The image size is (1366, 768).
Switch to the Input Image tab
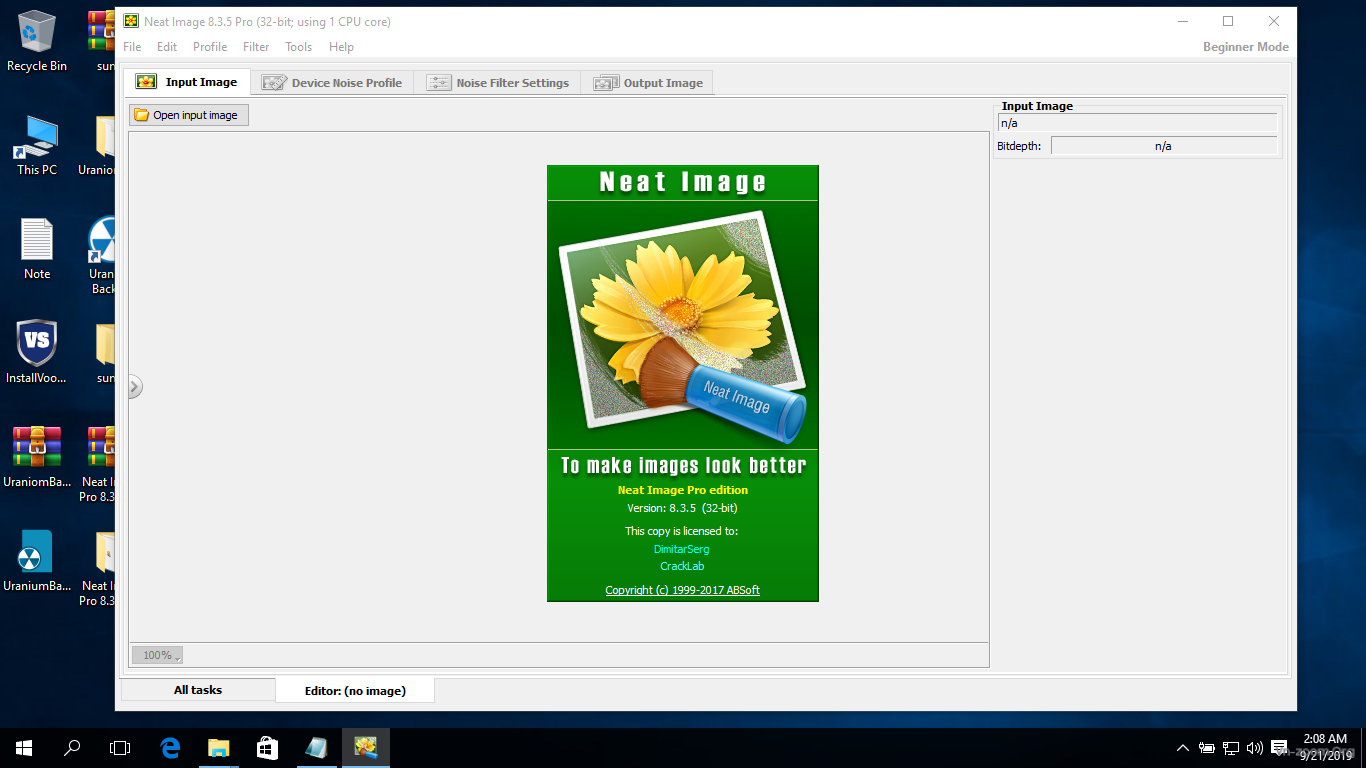coord(187,82)
